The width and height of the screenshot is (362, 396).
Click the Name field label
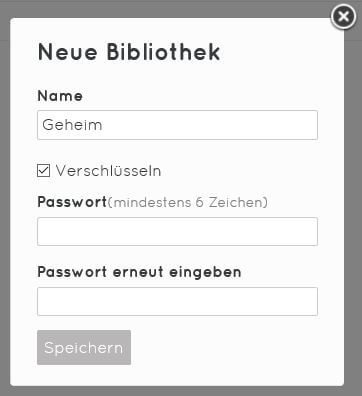[60, 96]
